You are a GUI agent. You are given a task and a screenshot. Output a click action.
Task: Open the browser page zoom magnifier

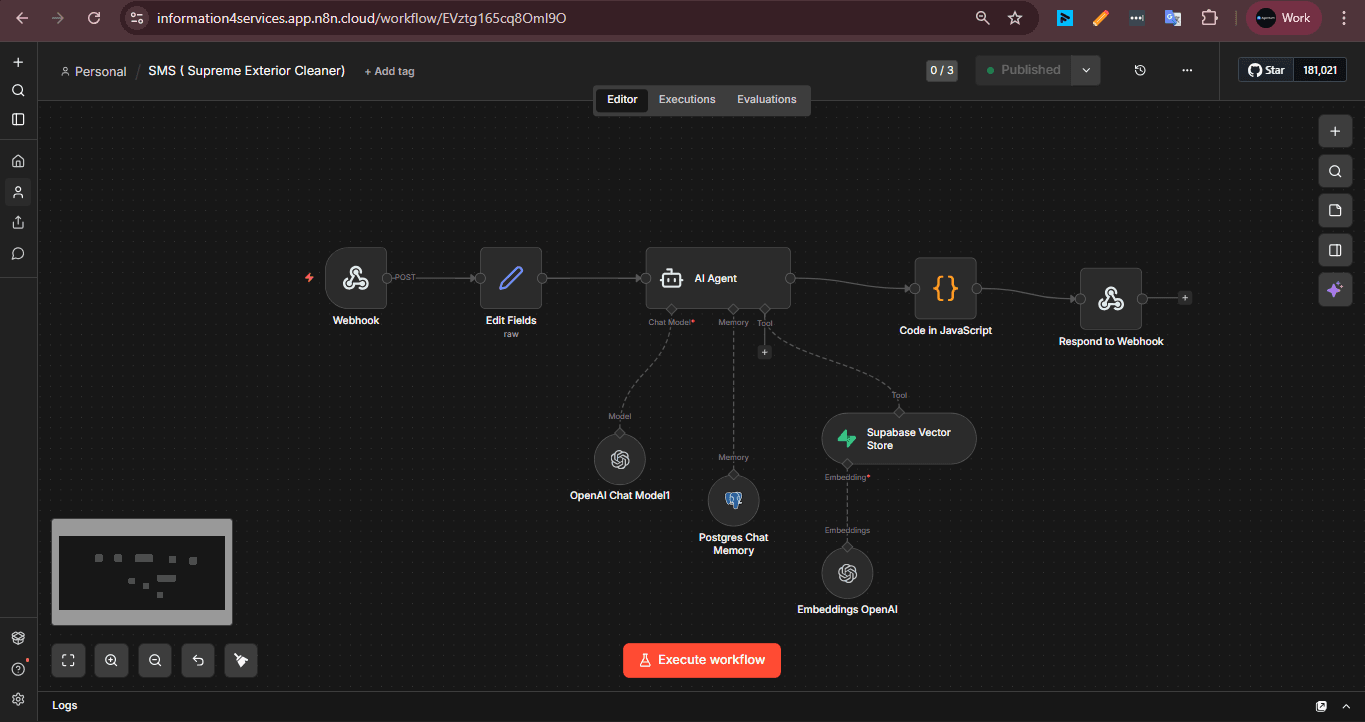coord(983,18)
